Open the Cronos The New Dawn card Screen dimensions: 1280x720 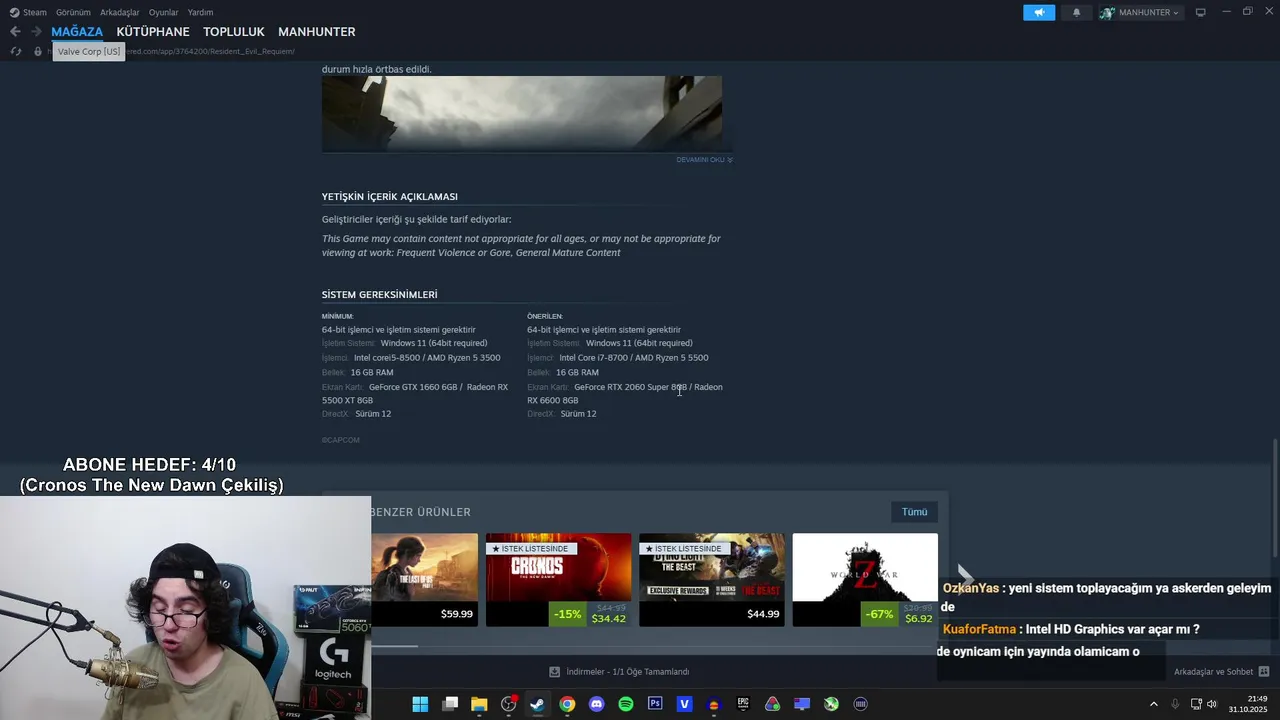click(558, 580)
